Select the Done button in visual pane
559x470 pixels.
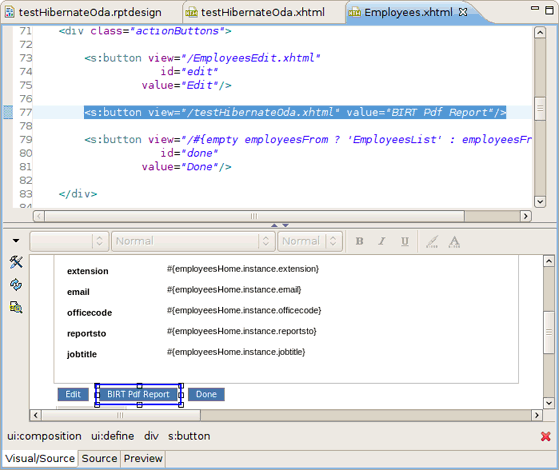coord(206,394)
